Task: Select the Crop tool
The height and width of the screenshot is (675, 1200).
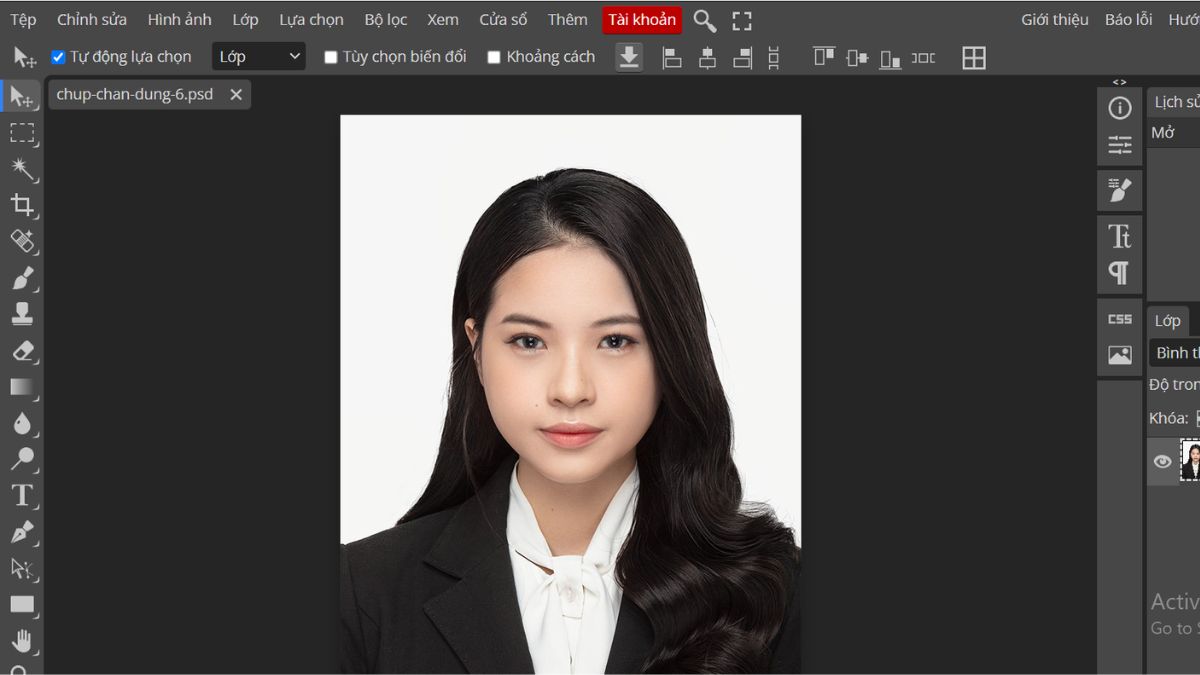Action: pyautogui.click(x=23, y=204)
